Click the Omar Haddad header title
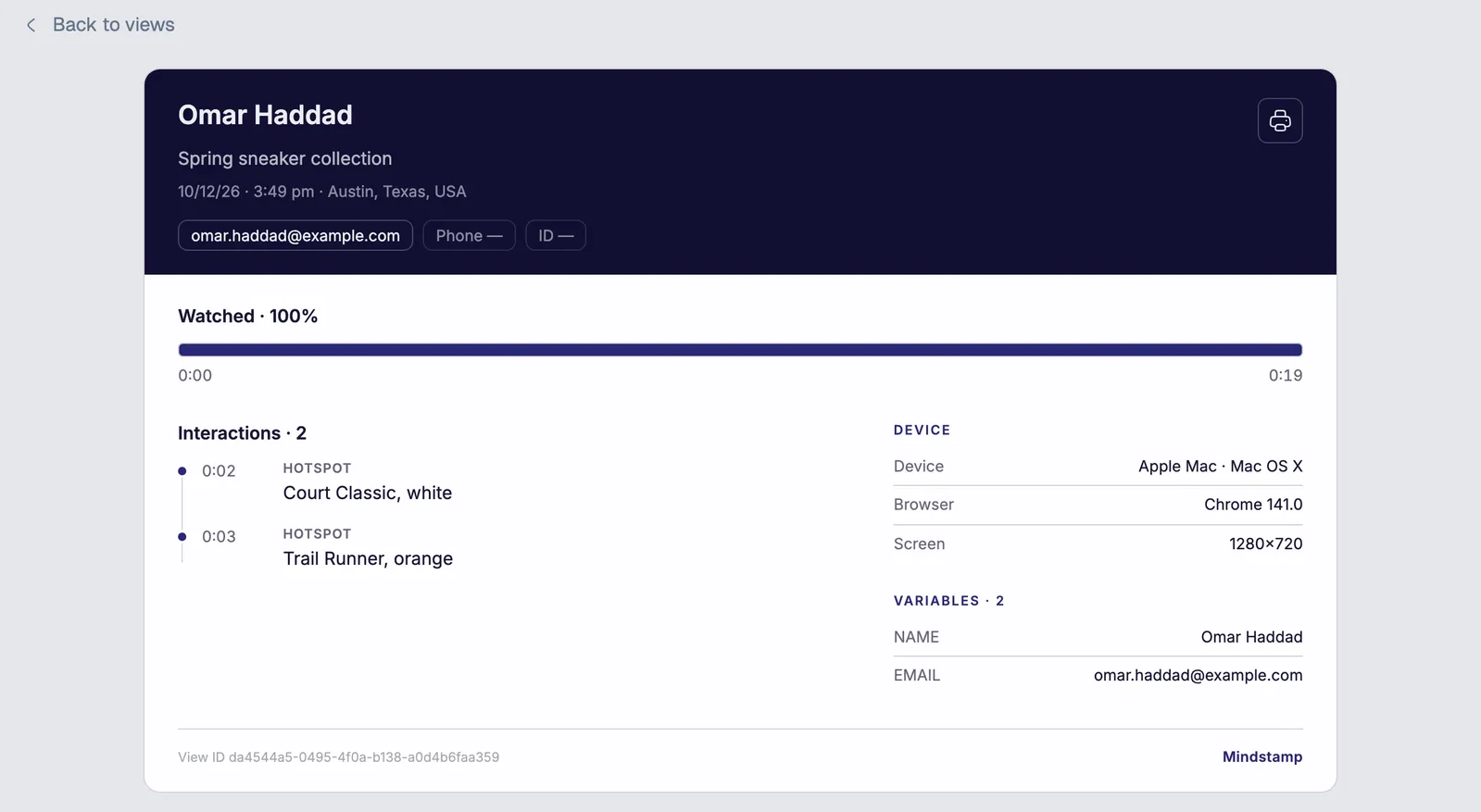The image size is (1481, 812). pyautogui.click(x=265, y=115)
